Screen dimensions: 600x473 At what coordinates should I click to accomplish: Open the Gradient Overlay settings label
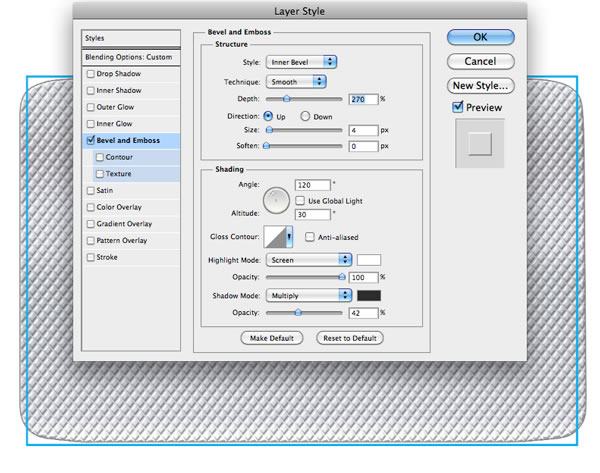click(124, 224)
